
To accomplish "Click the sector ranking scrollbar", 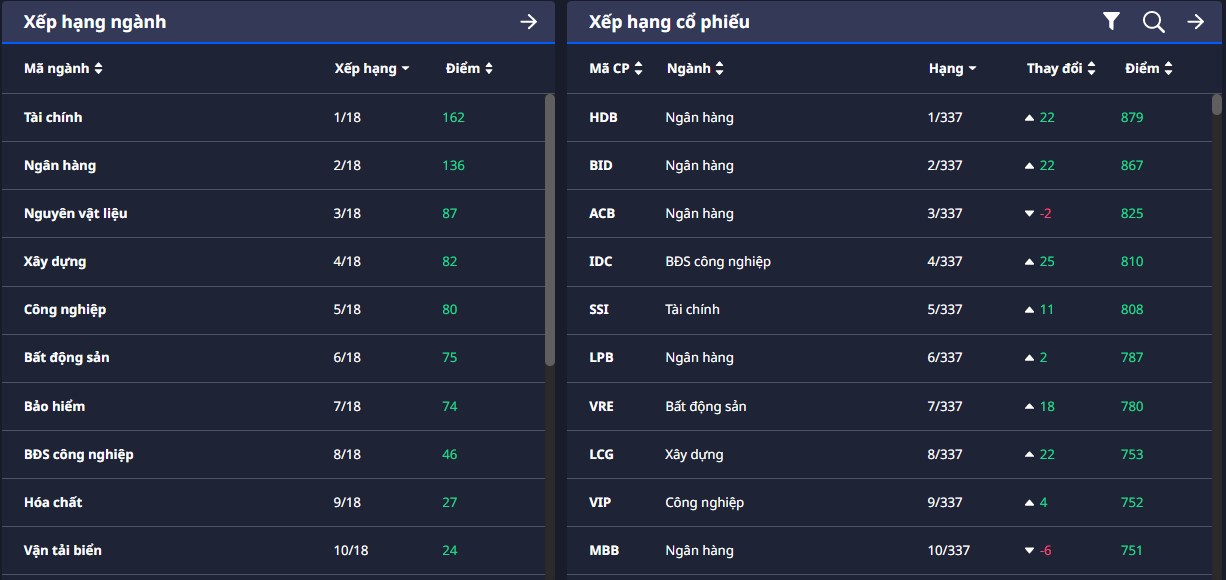I will click(x=549, y=230).
